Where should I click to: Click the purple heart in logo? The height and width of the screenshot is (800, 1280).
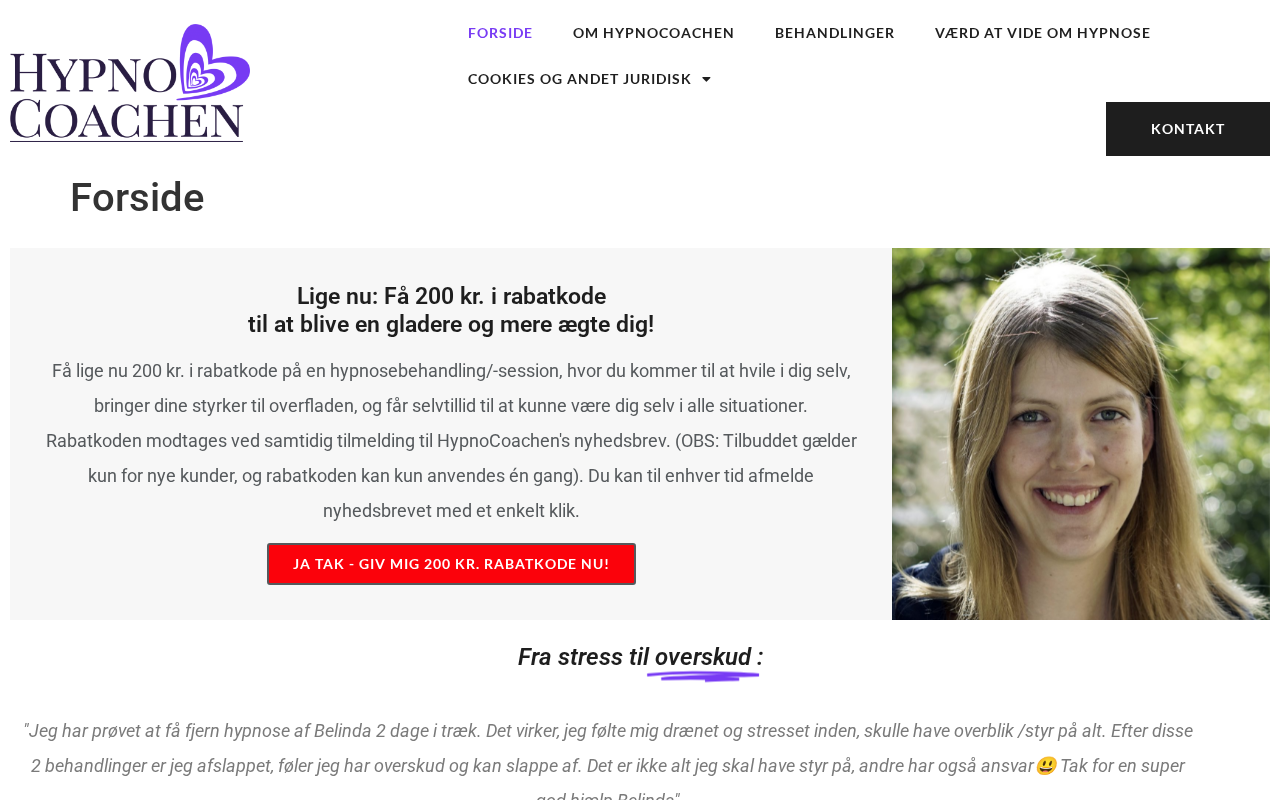click(213, 62)
